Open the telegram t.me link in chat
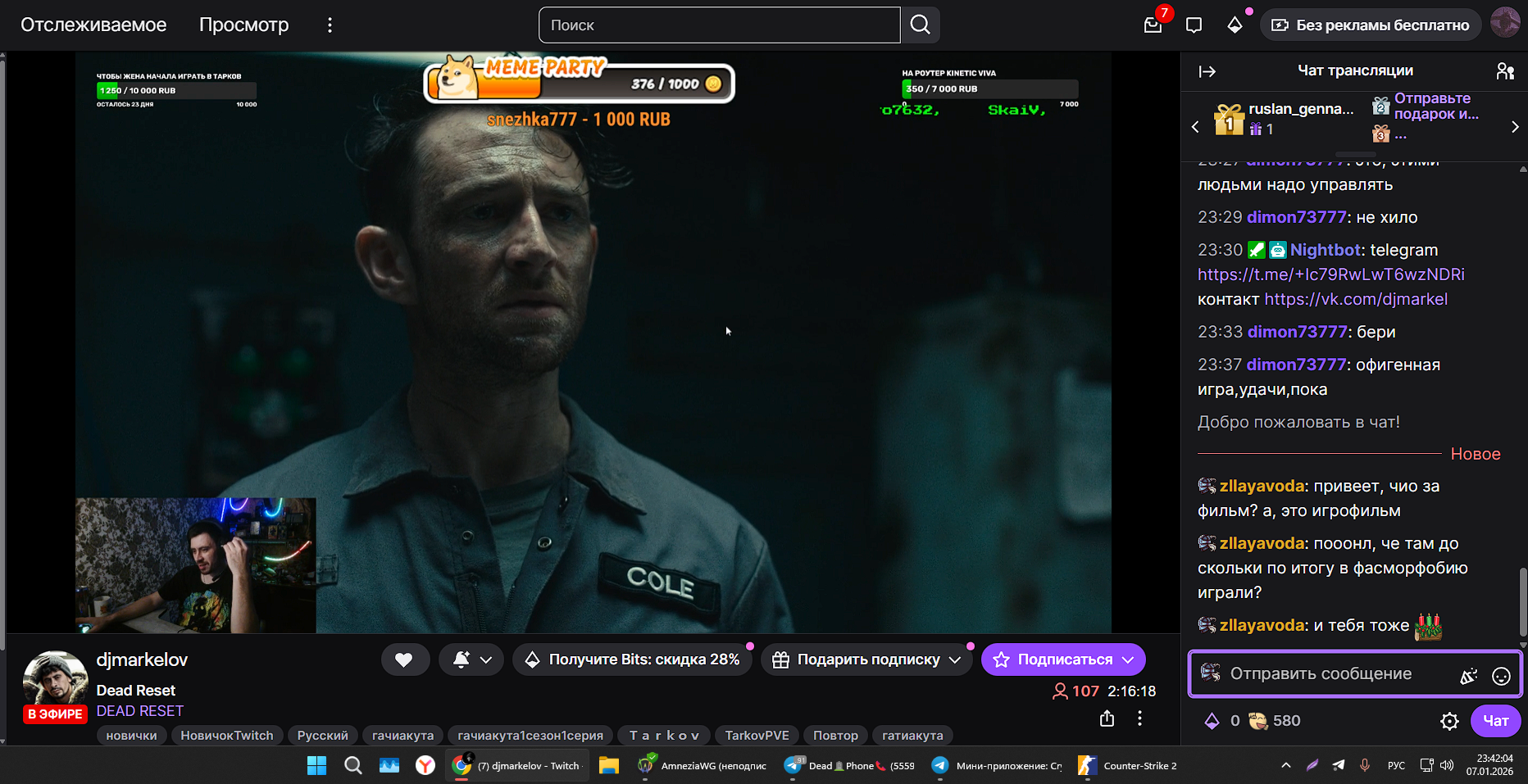Viewport: 1528px width, 784px height. click(x=1331, y=274)
